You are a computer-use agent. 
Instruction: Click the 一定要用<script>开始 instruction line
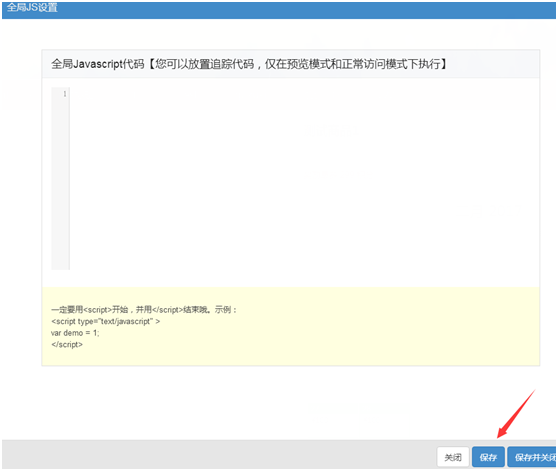click(x=144, y=309)
